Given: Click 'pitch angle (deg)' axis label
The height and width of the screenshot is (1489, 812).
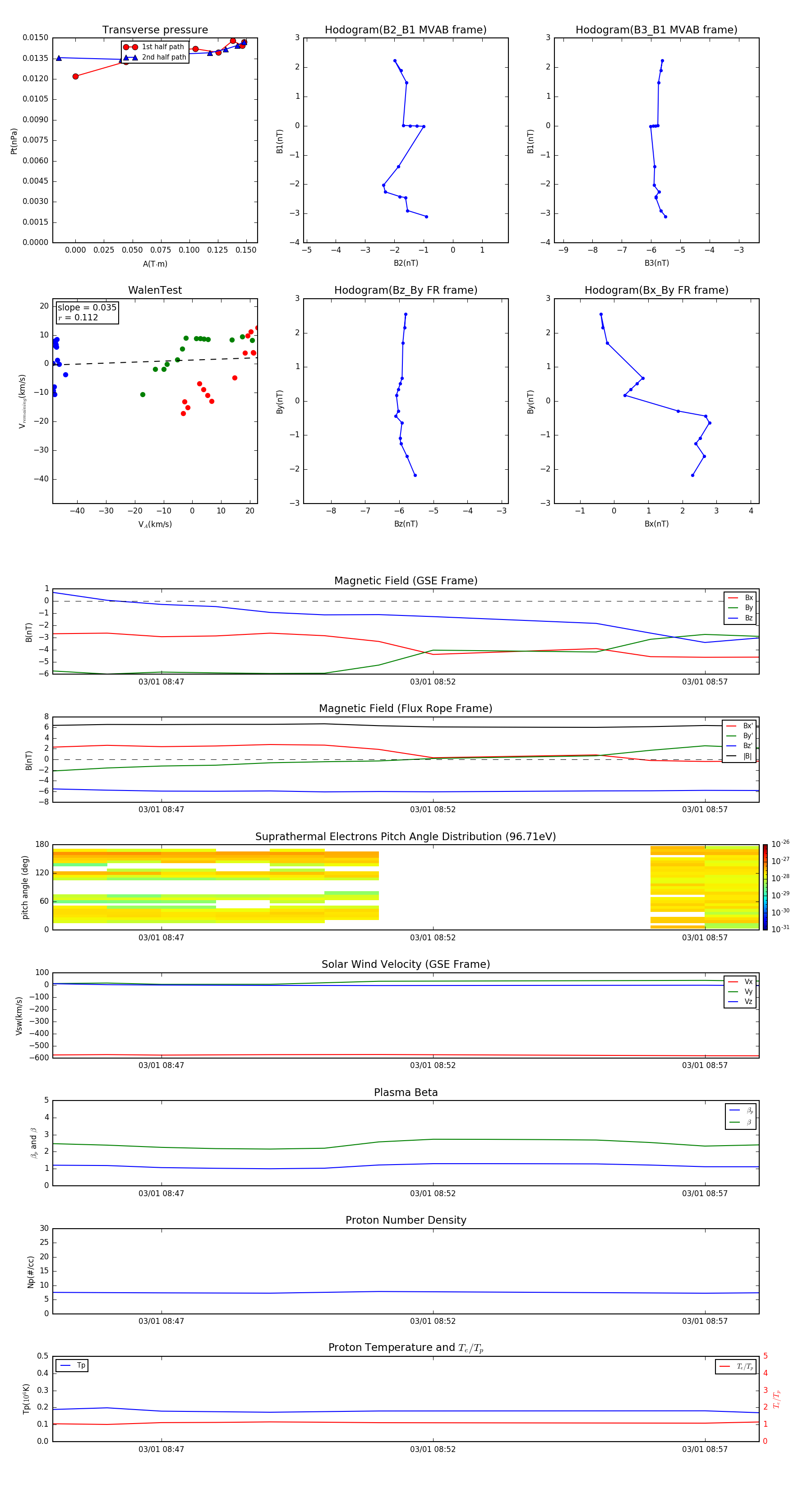Looking at the screenshot, I should click(x=25, y=887).
